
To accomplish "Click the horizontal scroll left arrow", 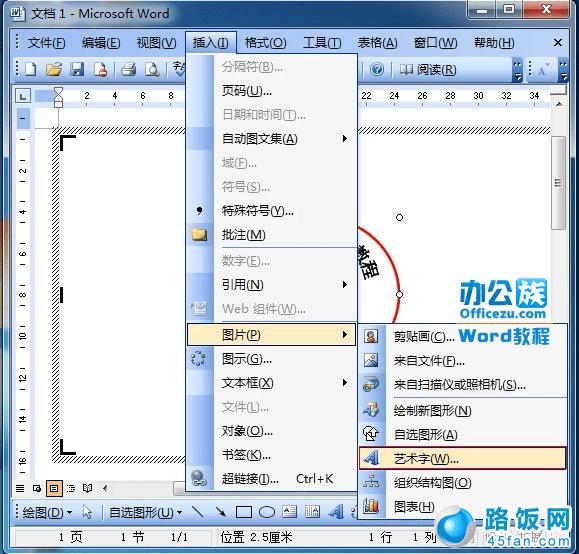I will (x=105, y=489).
